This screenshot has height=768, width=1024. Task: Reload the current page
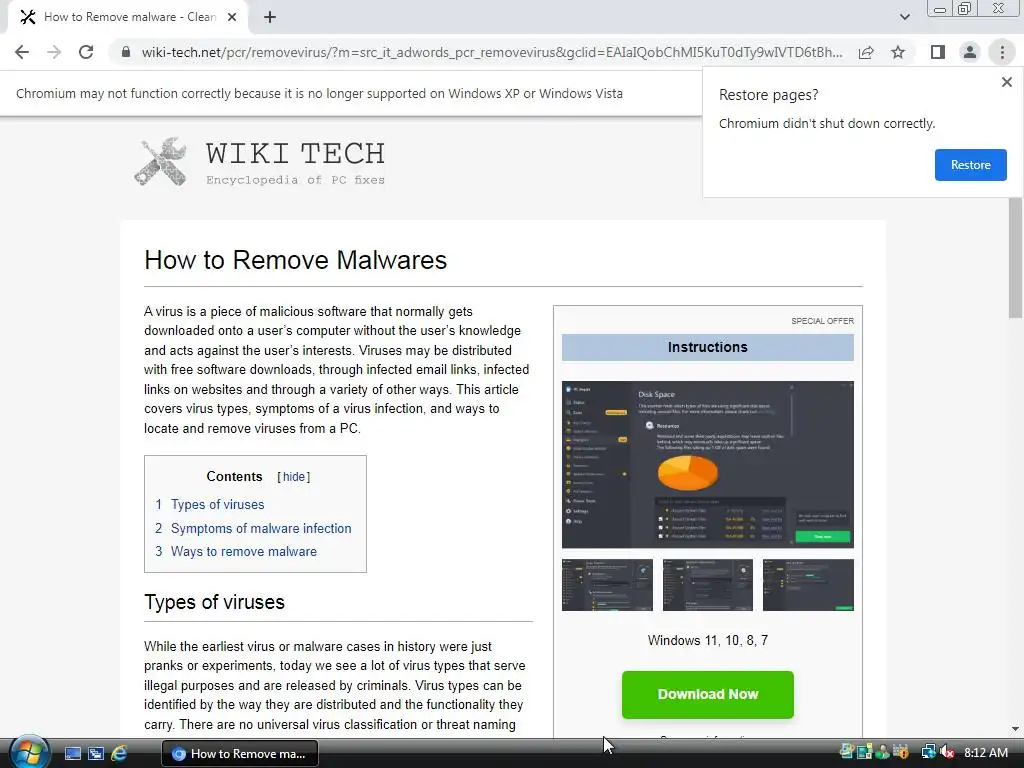86,52
